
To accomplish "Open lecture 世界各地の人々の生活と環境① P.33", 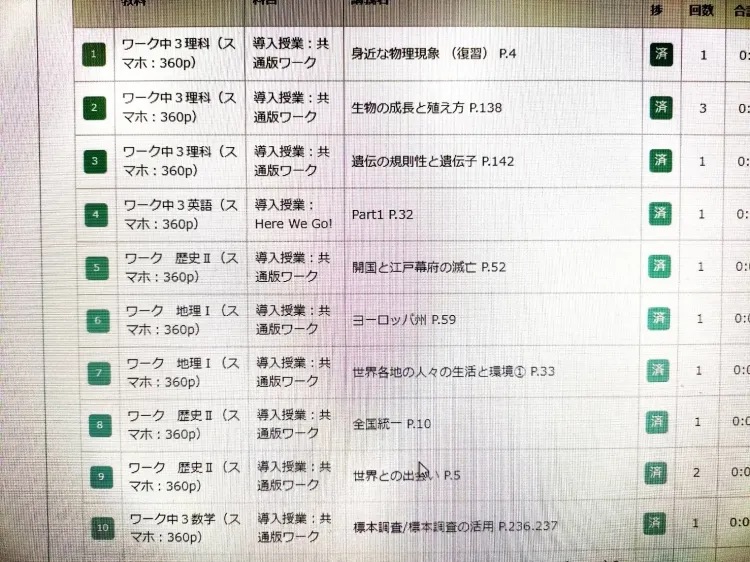I will pyautogui.click(x=453, y=372).
